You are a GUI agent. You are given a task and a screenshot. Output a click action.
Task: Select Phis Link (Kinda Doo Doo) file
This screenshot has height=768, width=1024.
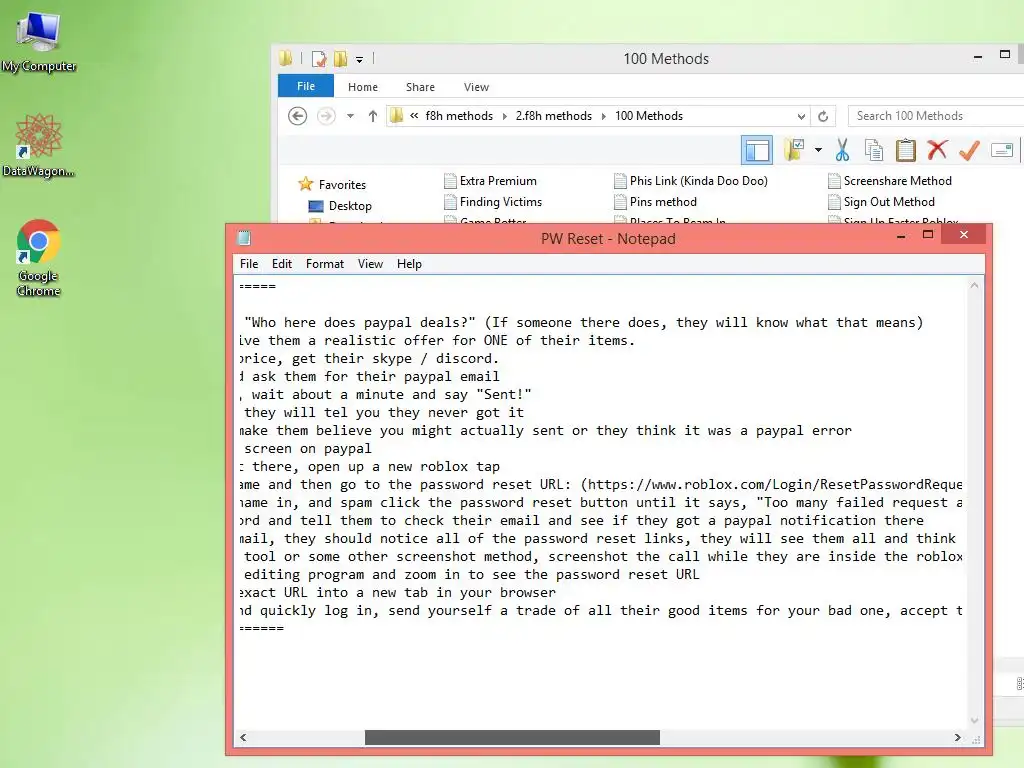click(691, 181)
